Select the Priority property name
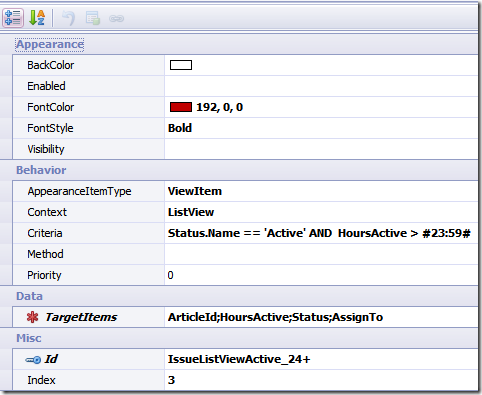482x395 pixels. pyautogui.click(x=44, y=275)
